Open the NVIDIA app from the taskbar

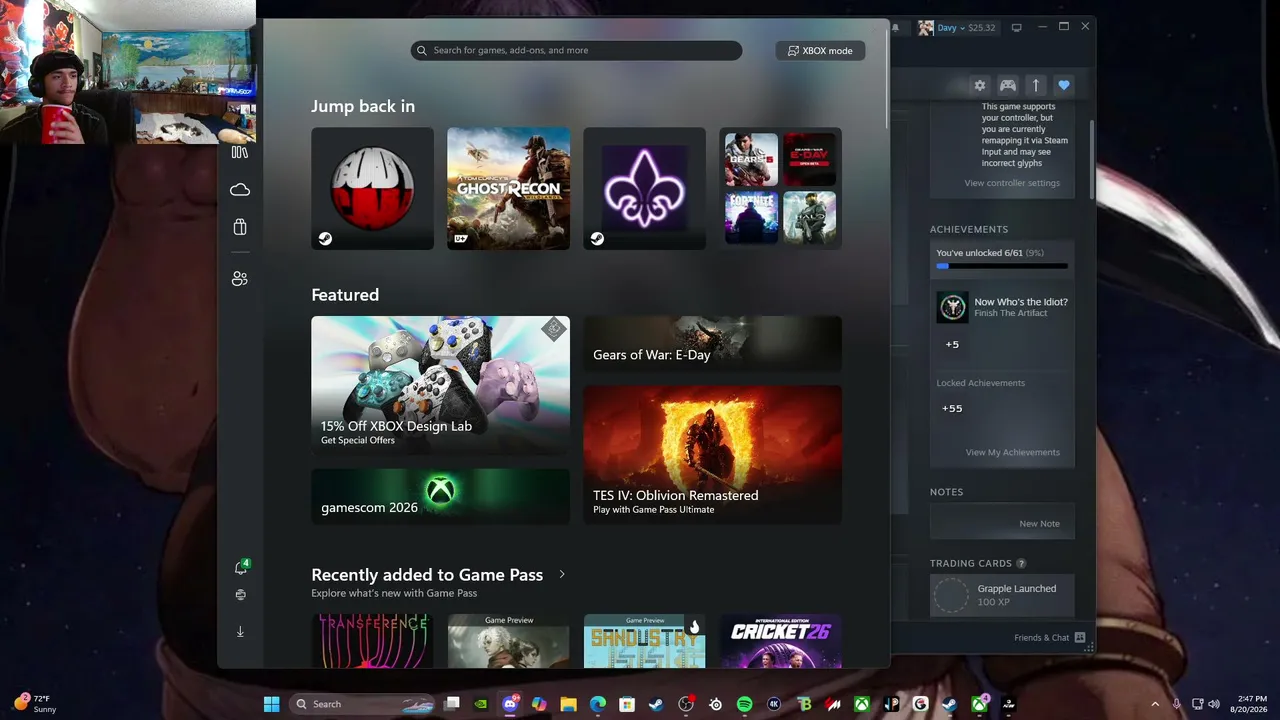(x=480, y=704)
